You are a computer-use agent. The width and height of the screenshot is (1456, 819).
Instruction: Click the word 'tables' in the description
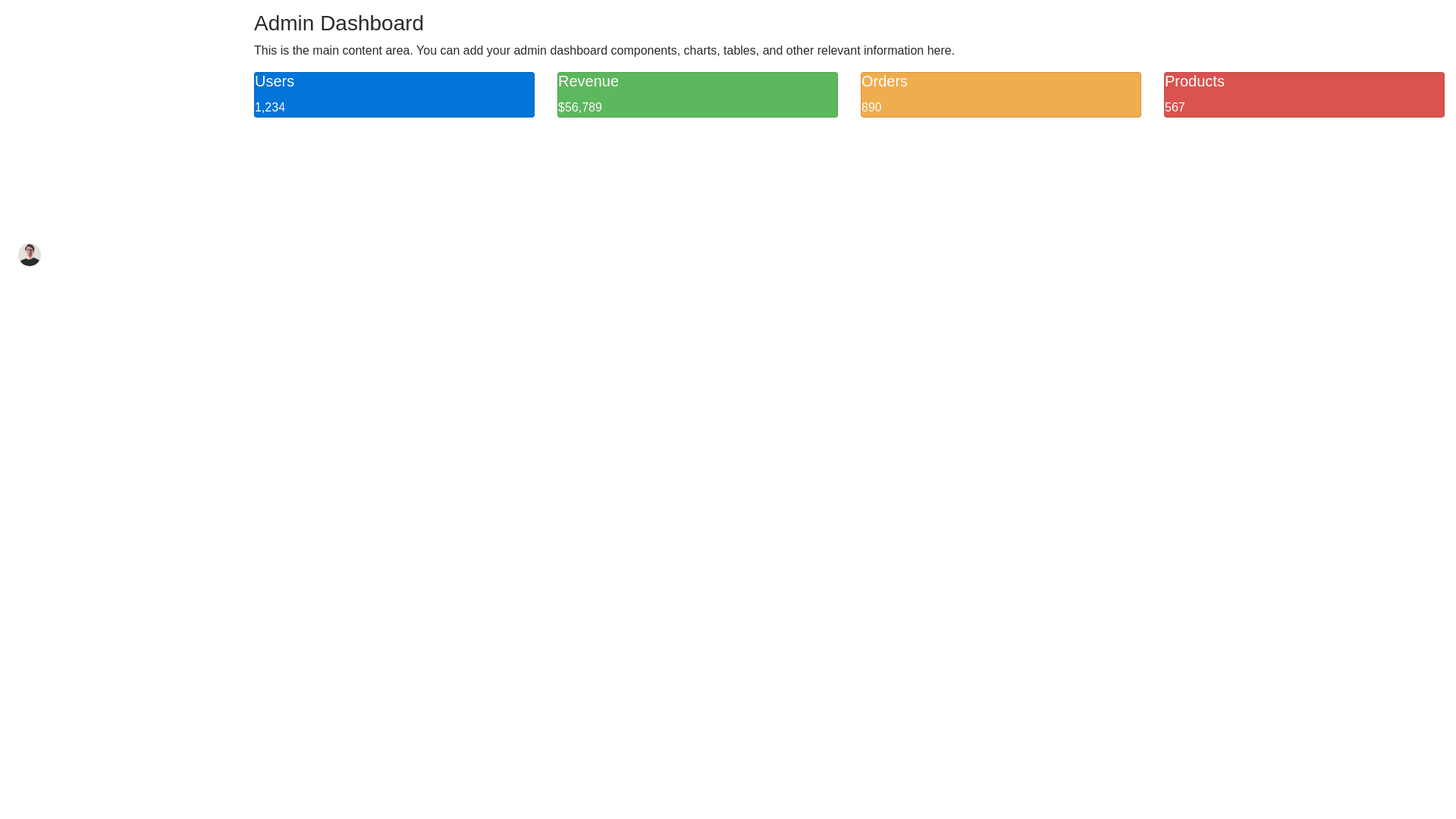[x=739, y=51]
